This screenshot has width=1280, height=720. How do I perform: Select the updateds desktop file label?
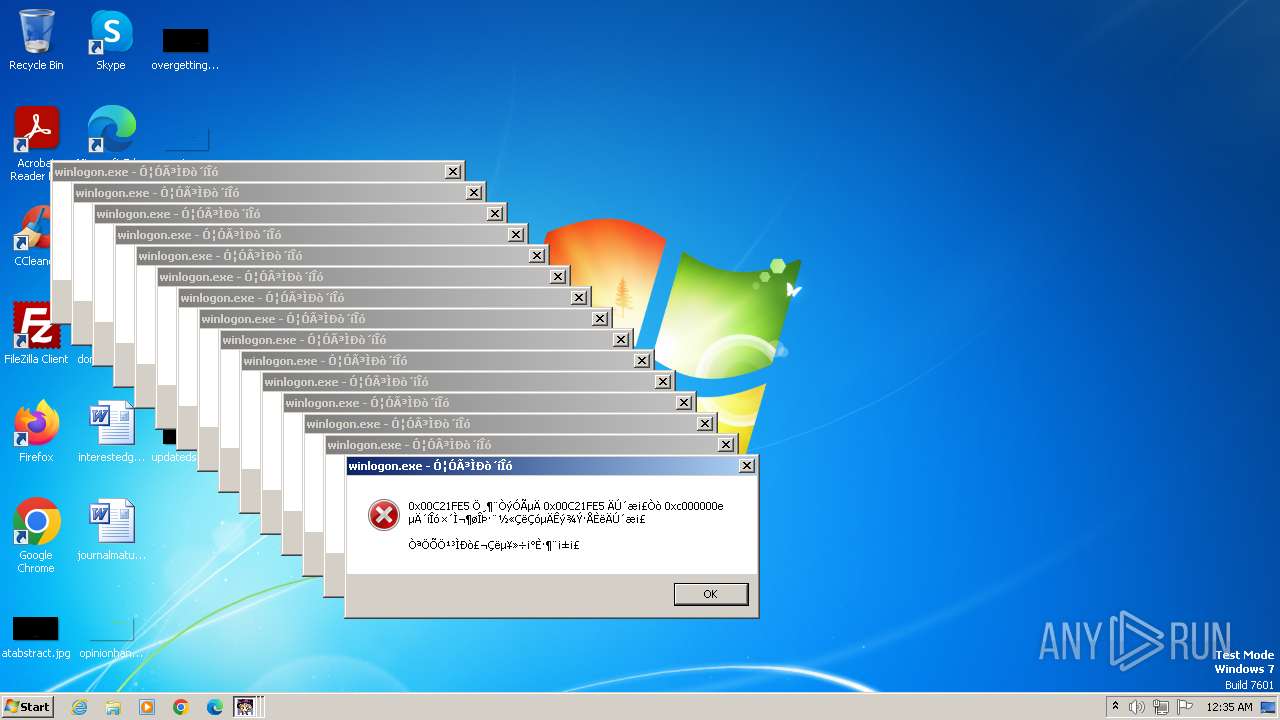point(173,457)
